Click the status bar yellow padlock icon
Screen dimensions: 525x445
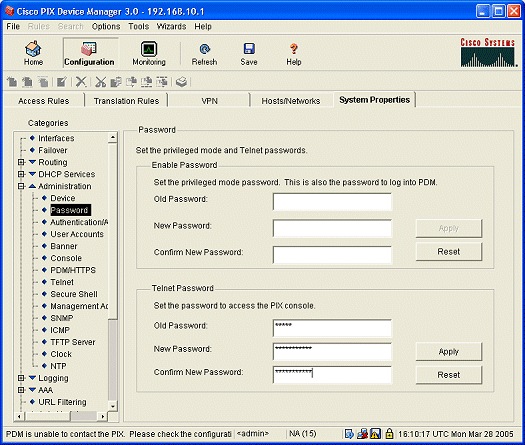click(x=389, y=434)
